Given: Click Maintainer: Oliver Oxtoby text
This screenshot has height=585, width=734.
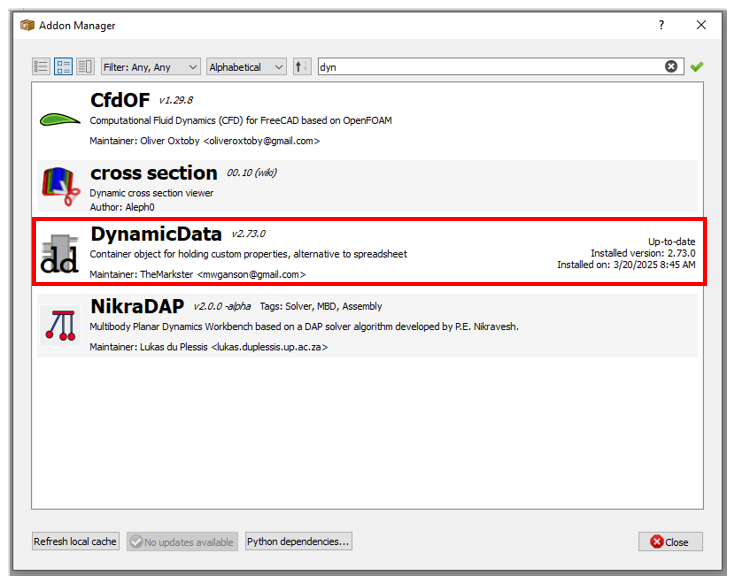Looking at the screenshot, I should [x=205, y=141].
